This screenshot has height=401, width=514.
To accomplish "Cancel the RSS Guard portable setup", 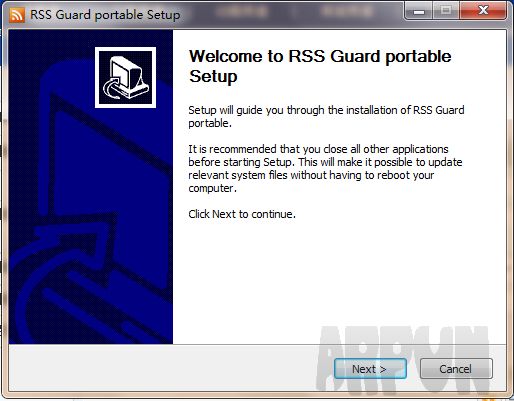I will 456,369.
